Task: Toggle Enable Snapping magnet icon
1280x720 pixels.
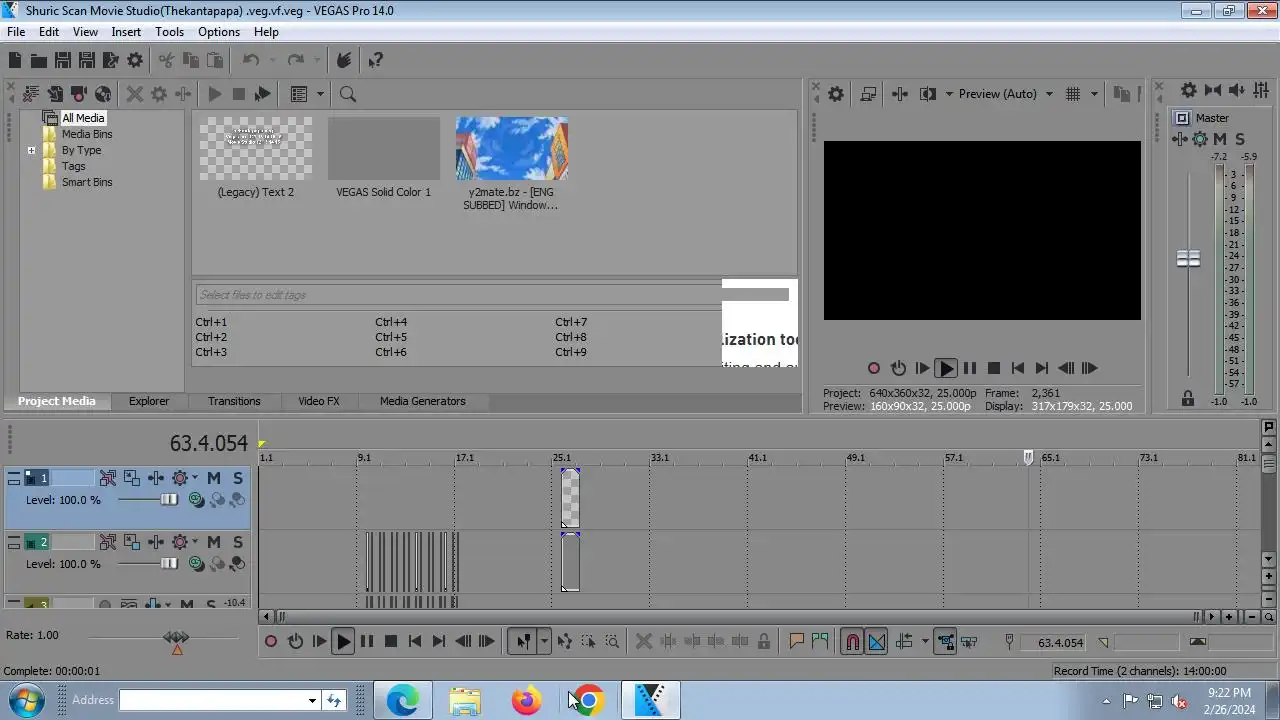Action: pos(852,642)
